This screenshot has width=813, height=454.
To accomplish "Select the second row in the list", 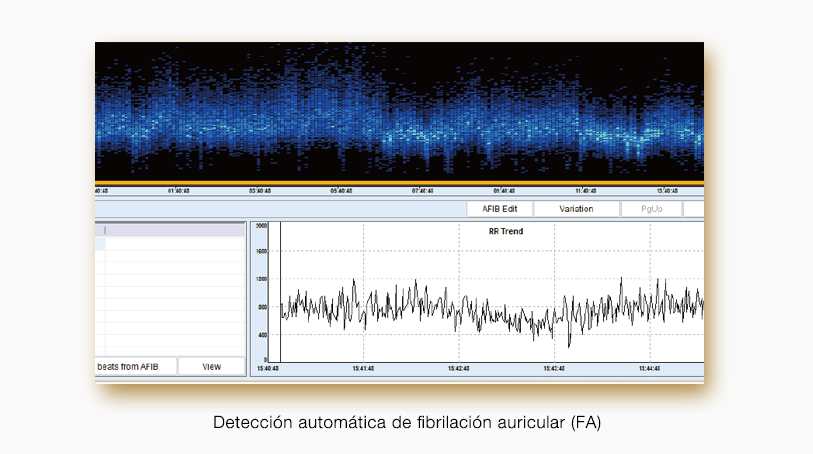I will (x=170, y=243).
